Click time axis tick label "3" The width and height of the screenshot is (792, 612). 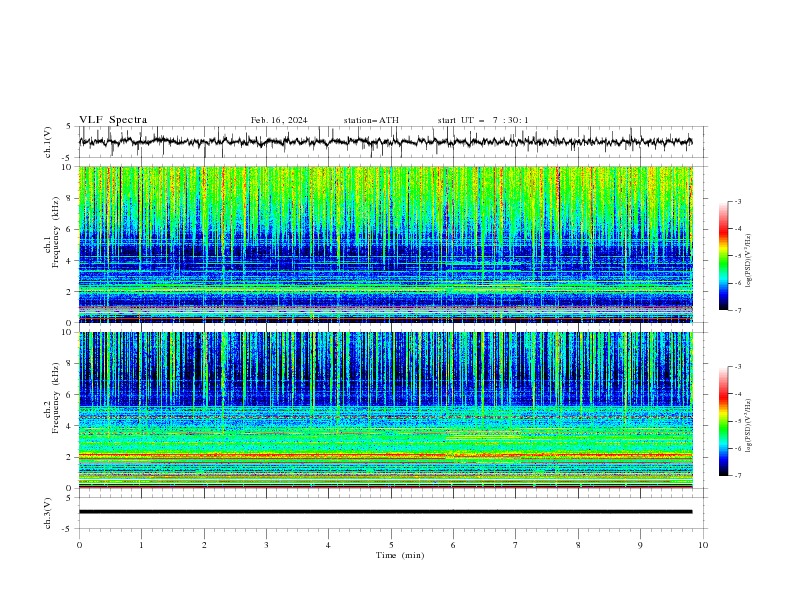click(266, 545)
